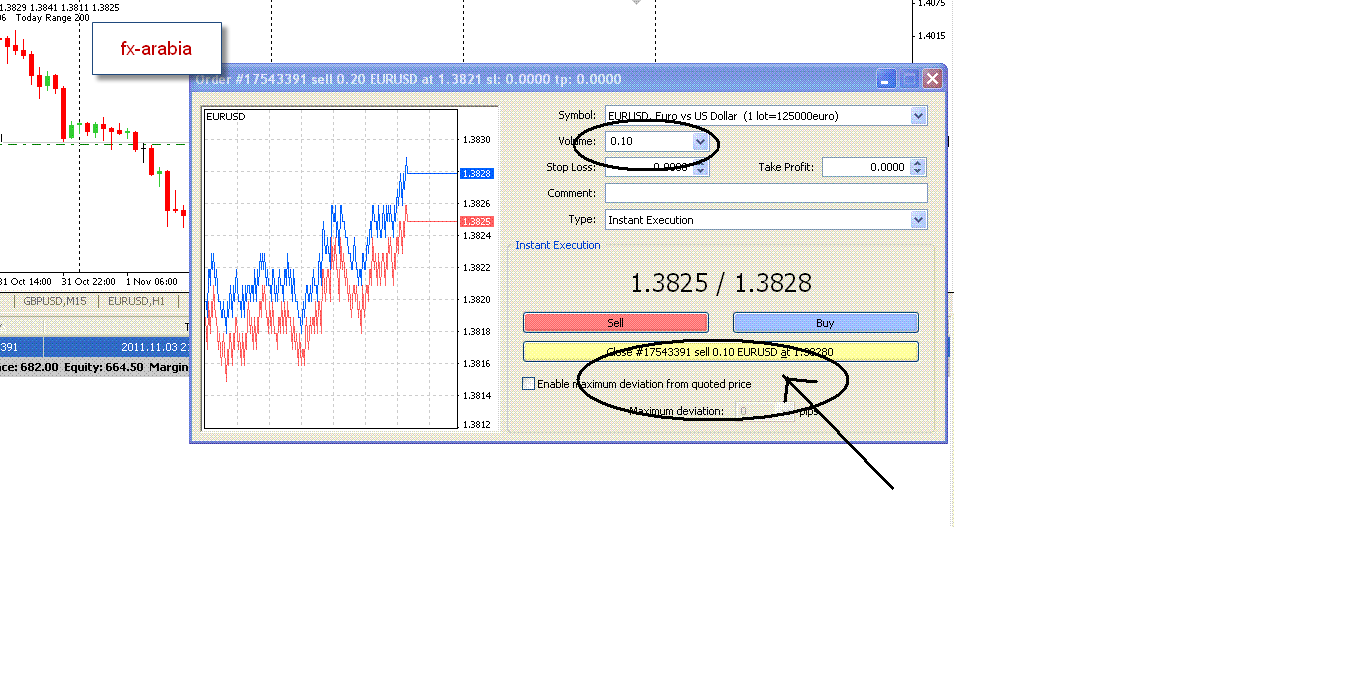Click the blue Buy button
This screenshot has height=681, width=1366.
pos(825,323)
